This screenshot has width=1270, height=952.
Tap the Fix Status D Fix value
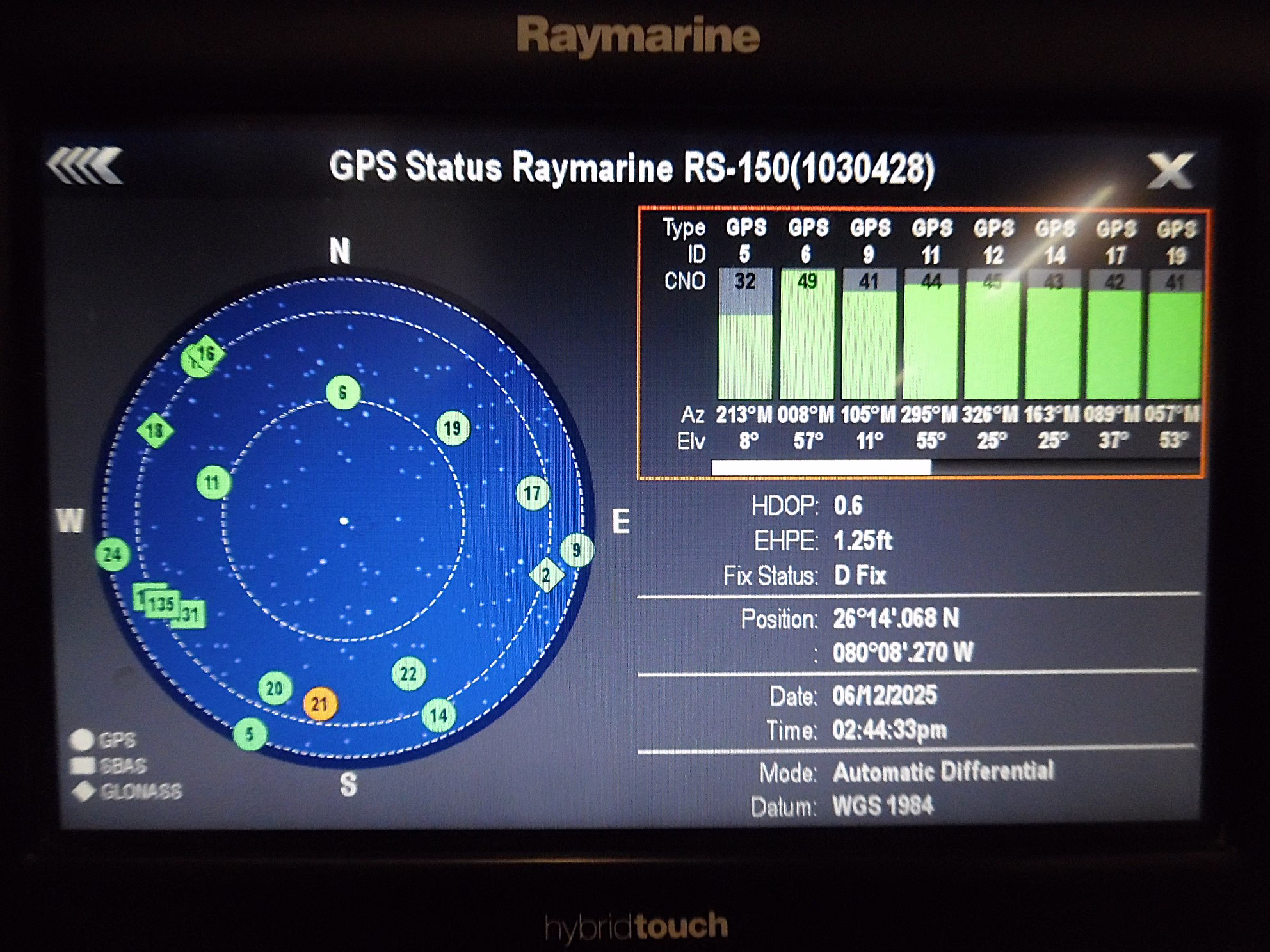pos(860,576)
